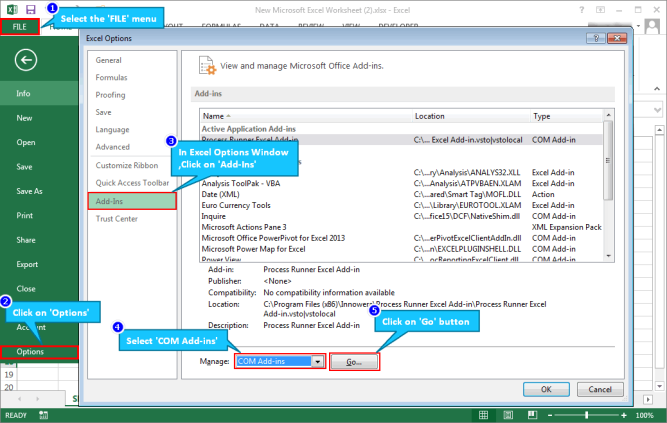Click the zoom out minus button

[x=550, y=415]
